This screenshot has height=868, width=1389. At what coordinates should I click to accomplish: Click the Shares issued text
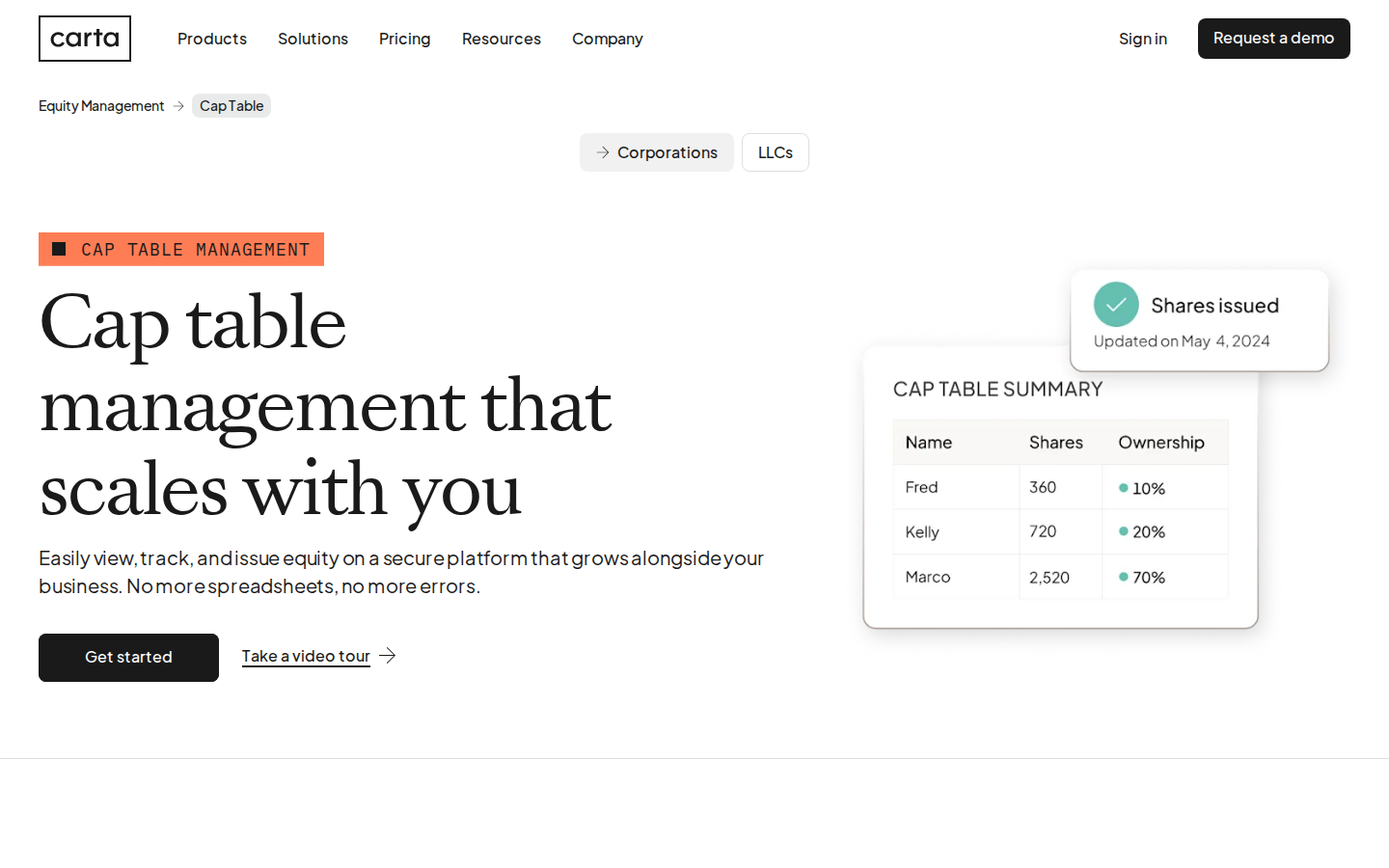coord(1215,306)
